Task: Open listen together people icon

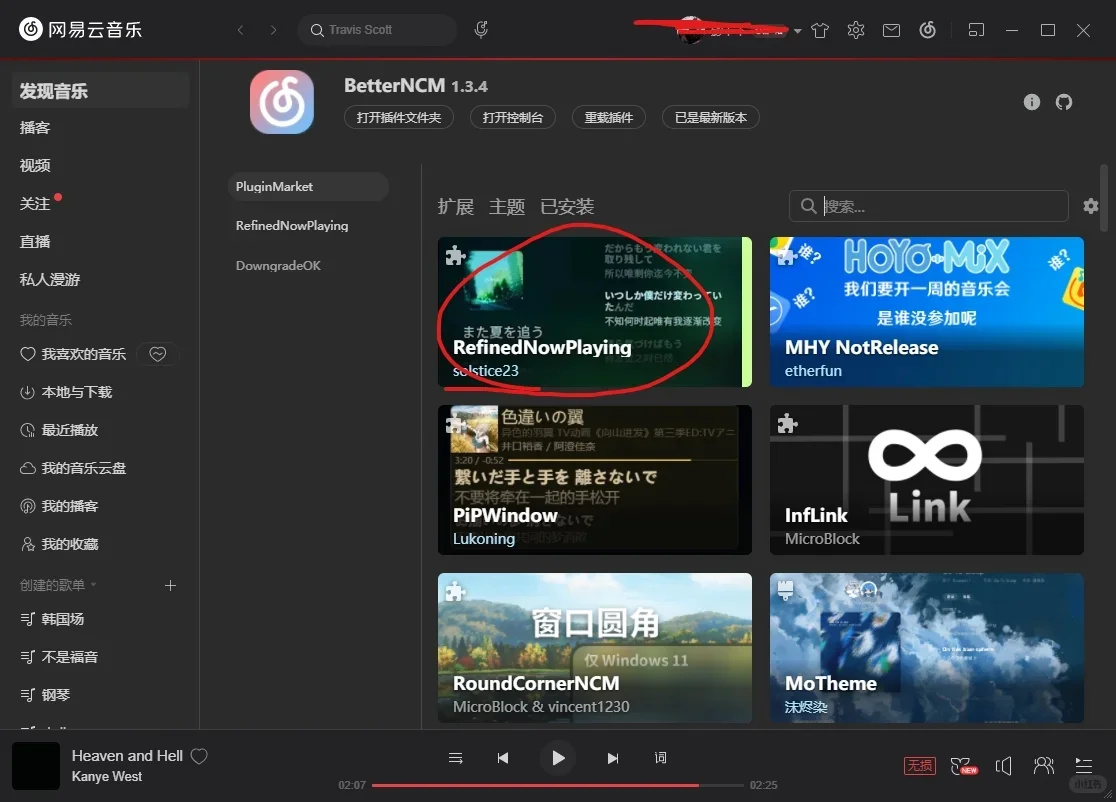Action: click(1043, 766)
